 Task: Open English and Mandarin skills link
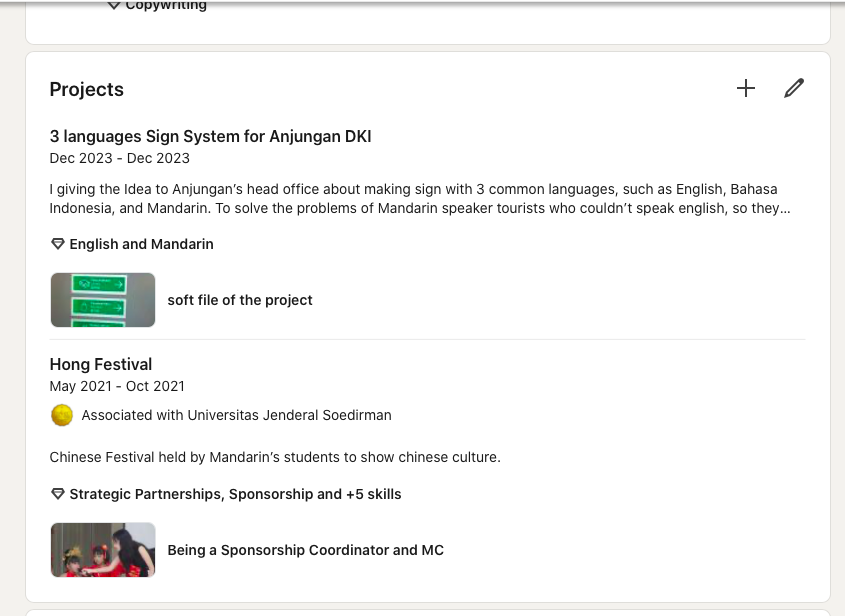click(x=141, y=244)
